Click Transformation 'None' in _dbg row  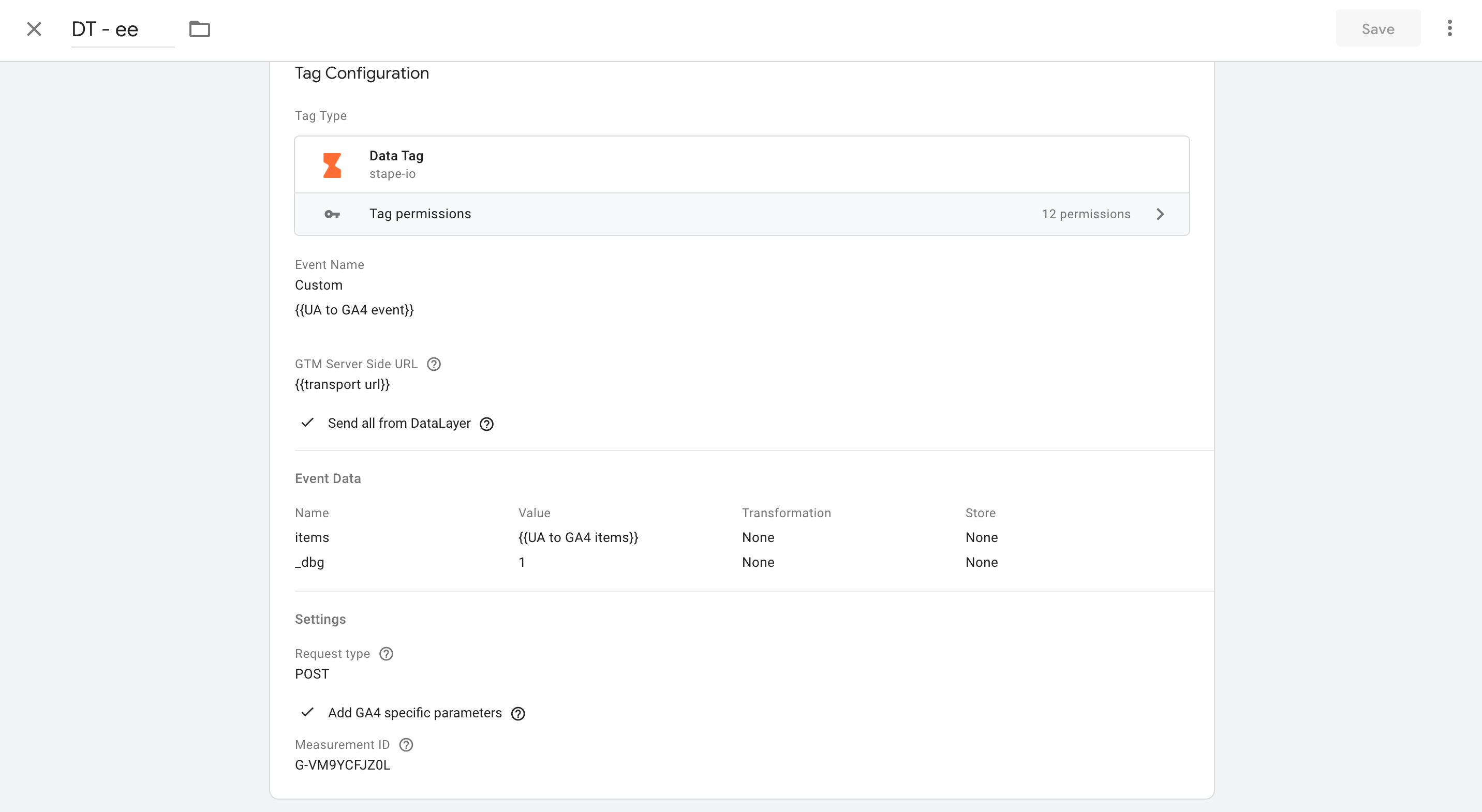pos(758,562)
